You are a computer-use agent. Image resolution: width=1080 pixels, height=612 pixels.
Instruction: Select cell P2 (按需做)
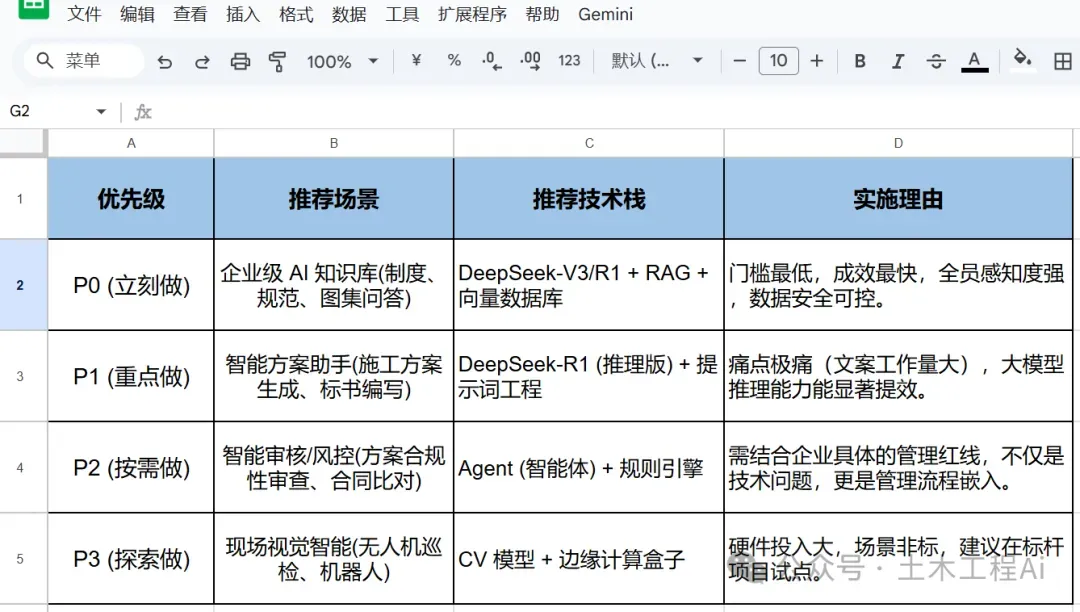click(131, 467)
